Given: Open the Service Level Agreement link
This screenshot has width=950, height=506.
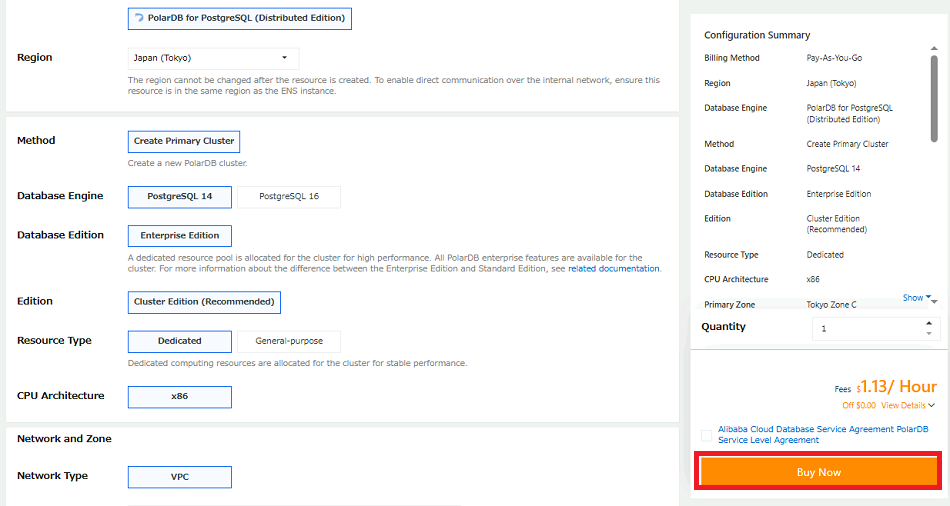Looking at the screenshot, I should click(x=768, y=440).
